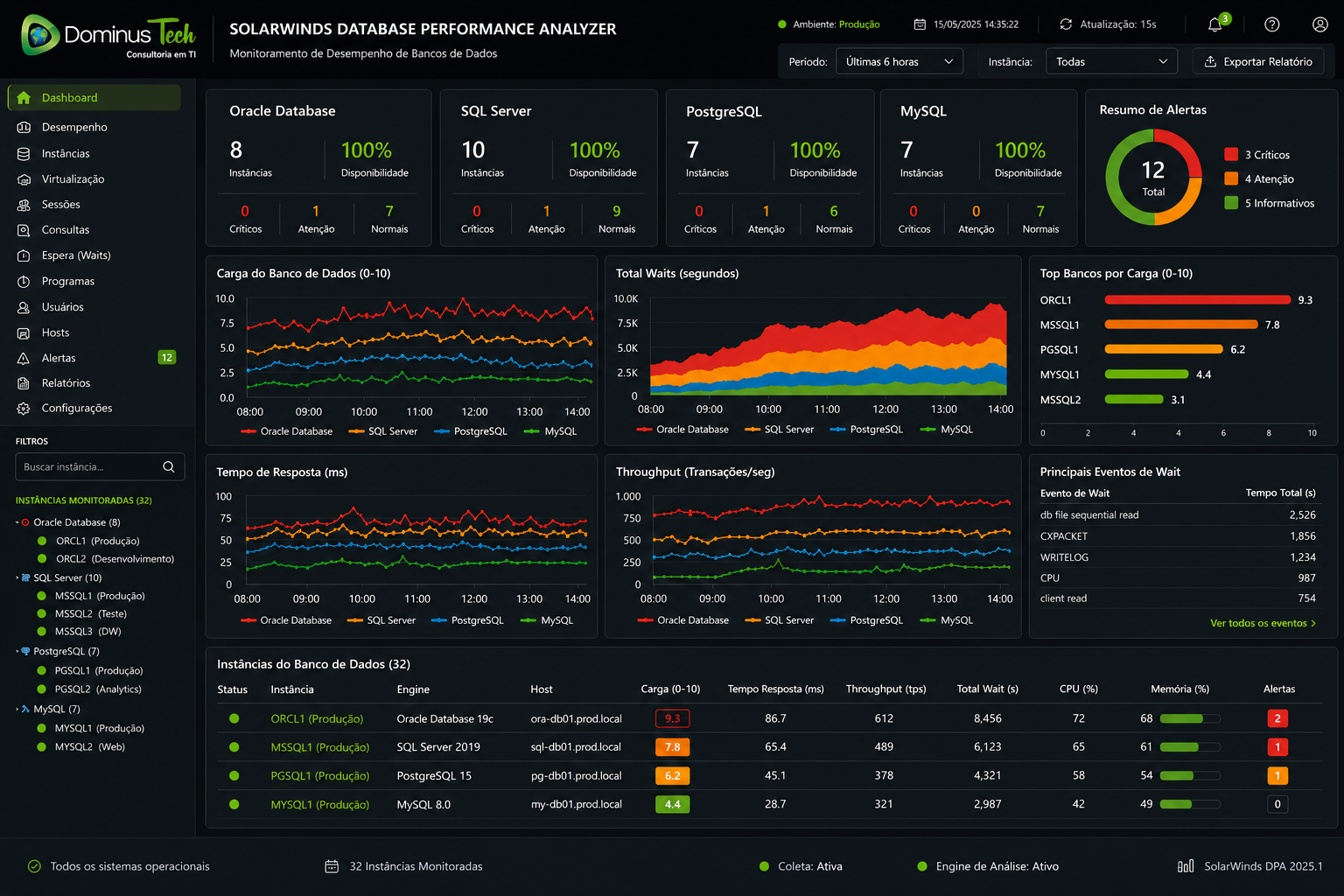
Task: Collapse the Oracle Database (8) tree group
Action: (x=17, y=522)
